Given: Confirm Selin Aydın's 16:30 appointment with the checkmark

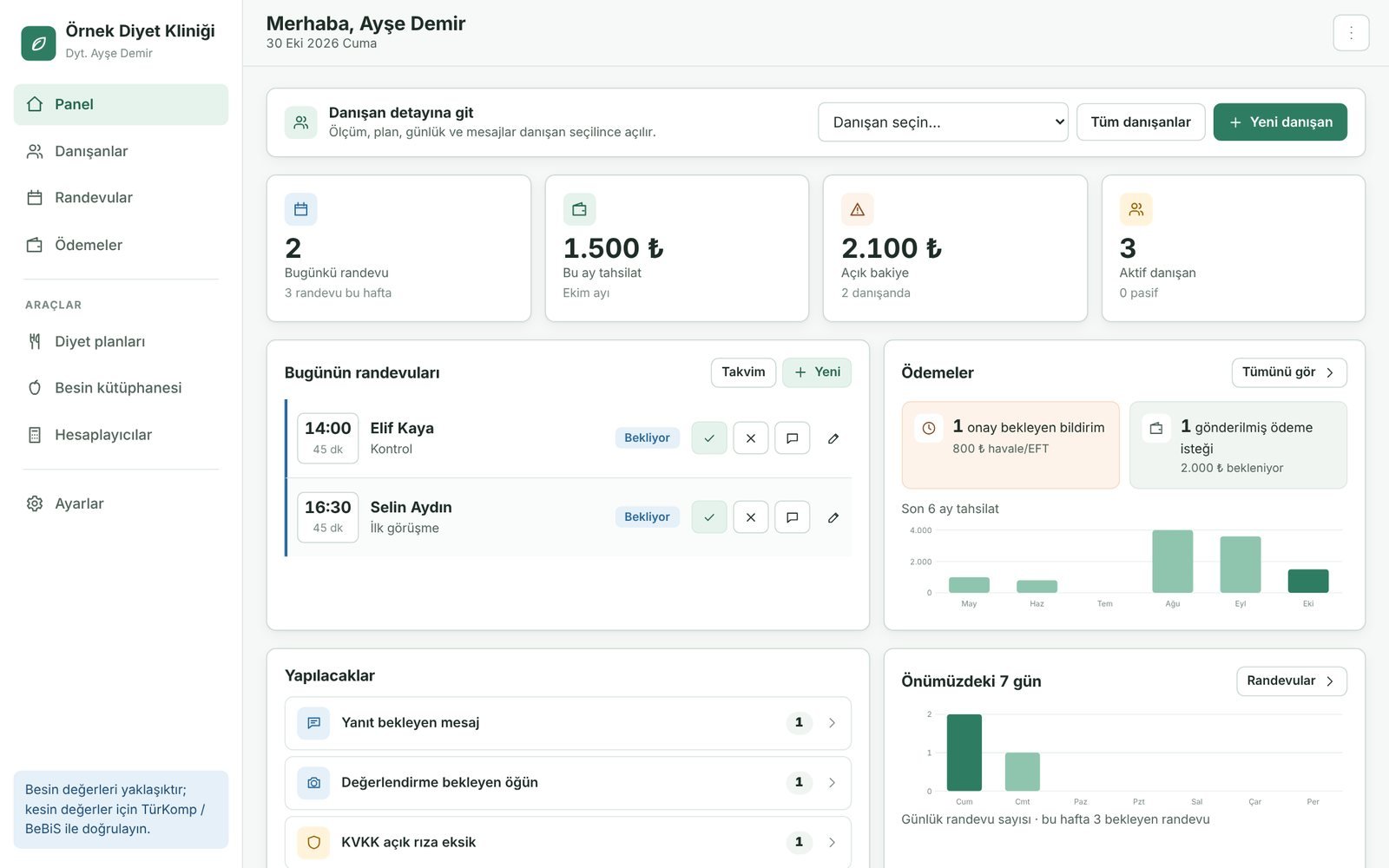Looking at the screenshot, I should 709,517.
